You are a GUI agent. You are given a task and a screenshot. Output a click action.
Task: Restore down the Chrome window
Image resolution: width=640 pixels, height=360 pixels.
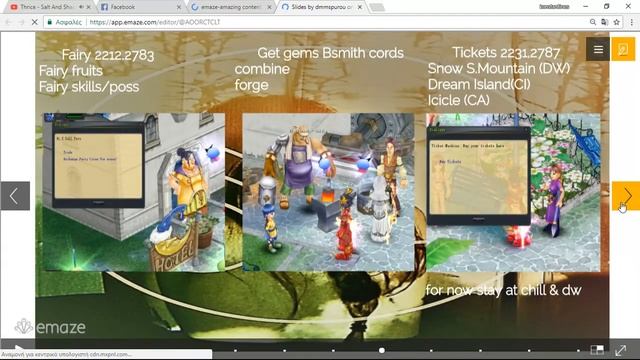coord(607,7)
